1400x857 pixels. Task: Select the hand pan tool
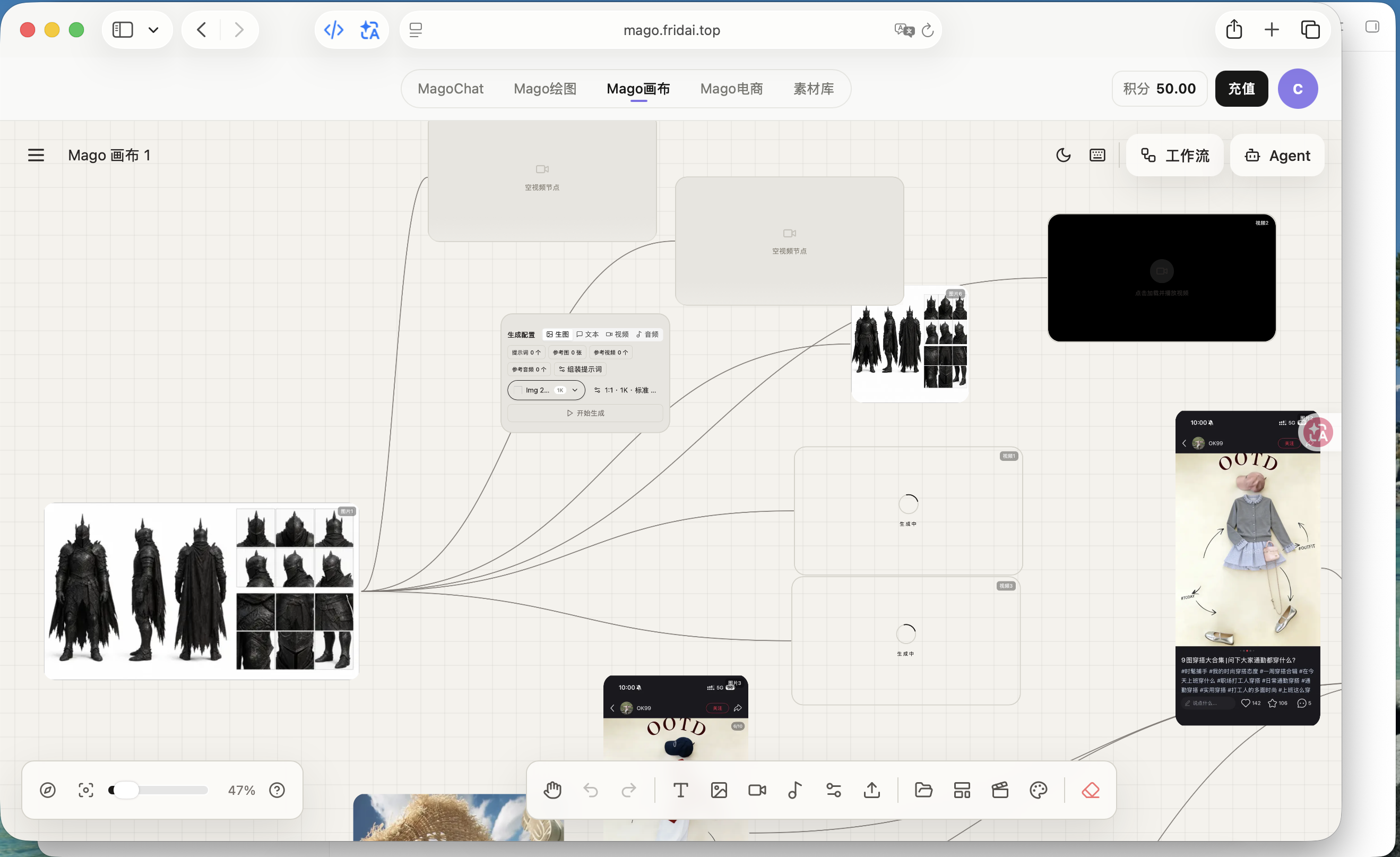coord(552,790)
